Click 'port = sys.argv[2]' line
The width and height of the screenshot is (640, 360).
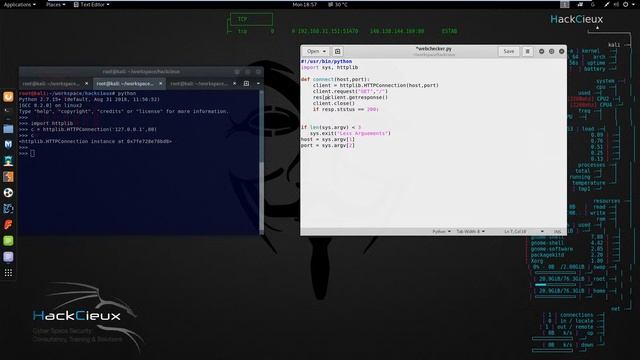(327, 145)
